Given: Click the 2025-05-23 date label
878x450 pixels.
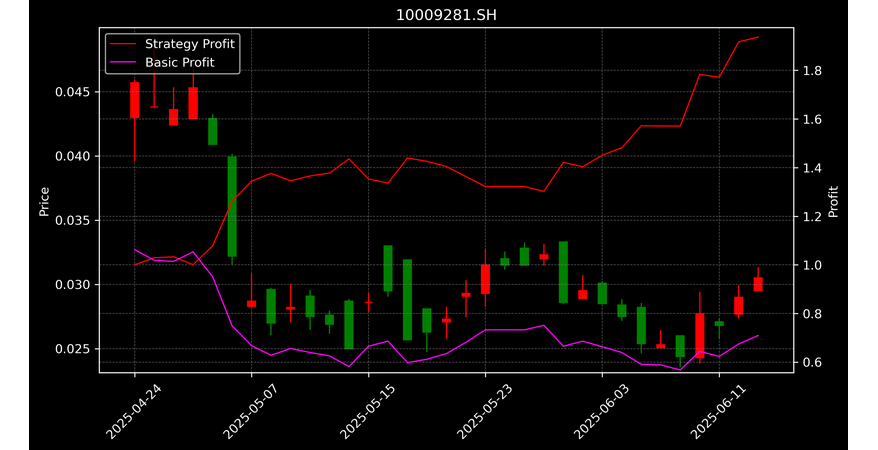Looking at the screenshot, I should point(485,412).
